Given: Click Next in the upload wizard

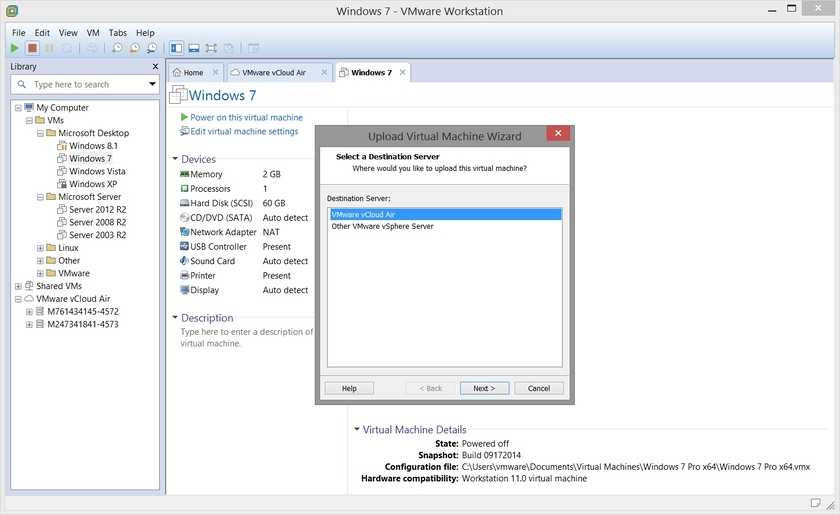Looking at the screenshot, I should [x=484, y=388].
